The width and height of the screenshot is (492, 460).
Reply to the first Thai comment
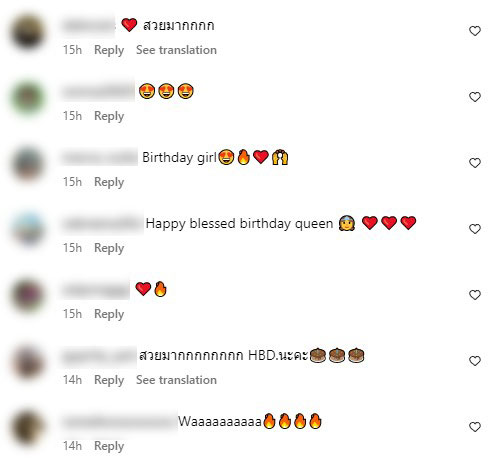109,50
